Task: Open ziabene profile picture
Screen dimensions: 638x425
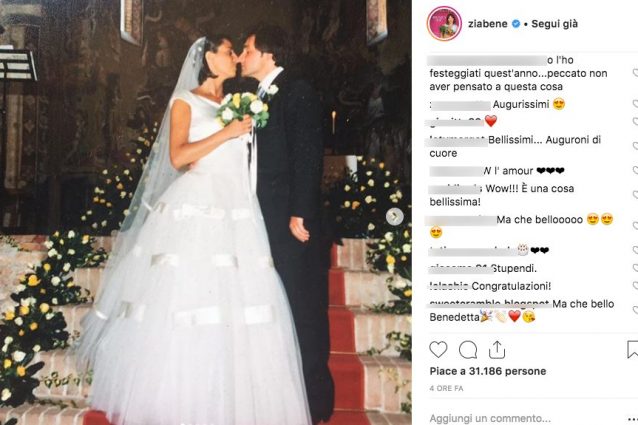Action: pyautogui.click(x=444, y=24)
